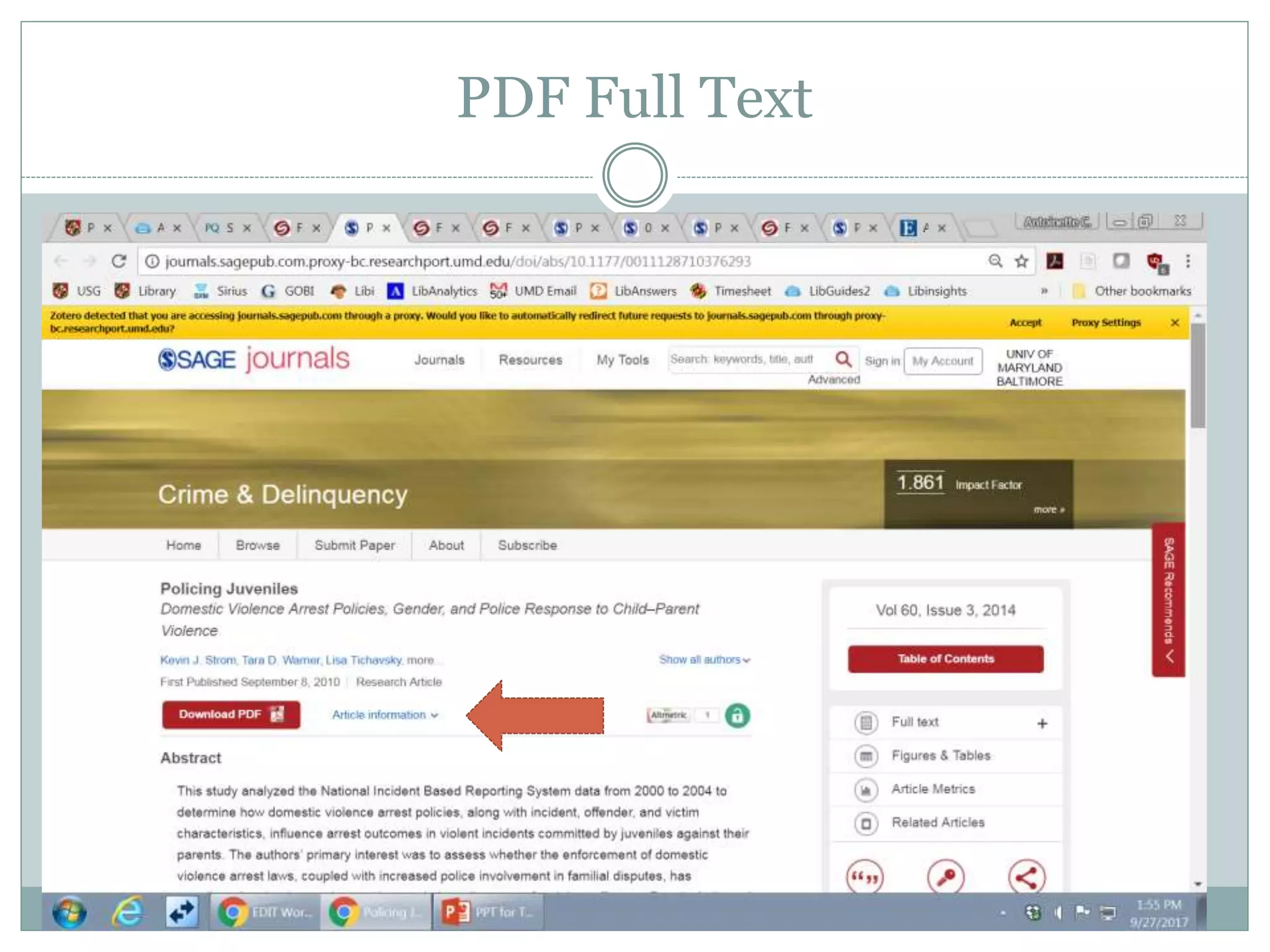Open the Resources menu
This screenshot has width=1270, height=952.
(x=530, y=360)
